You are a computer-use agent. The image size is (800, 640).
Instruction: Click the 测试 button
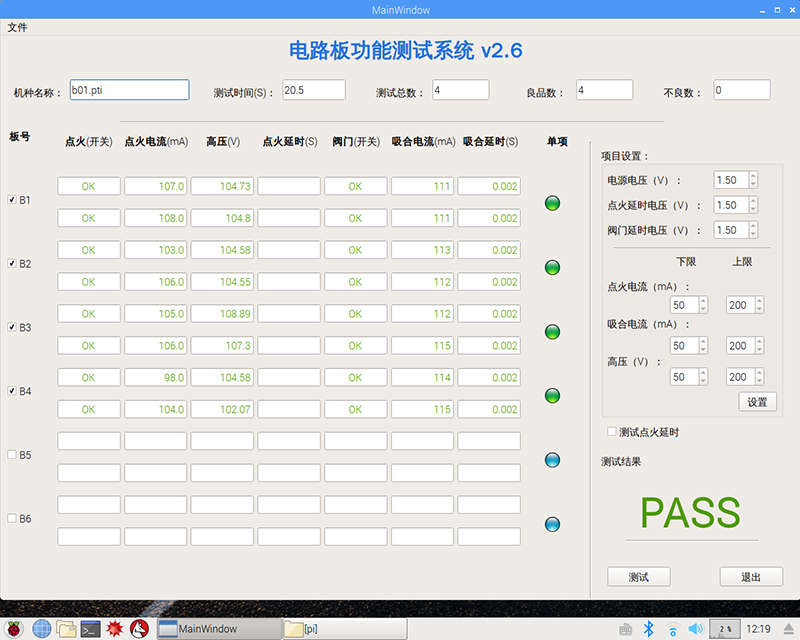click(638, 577)
